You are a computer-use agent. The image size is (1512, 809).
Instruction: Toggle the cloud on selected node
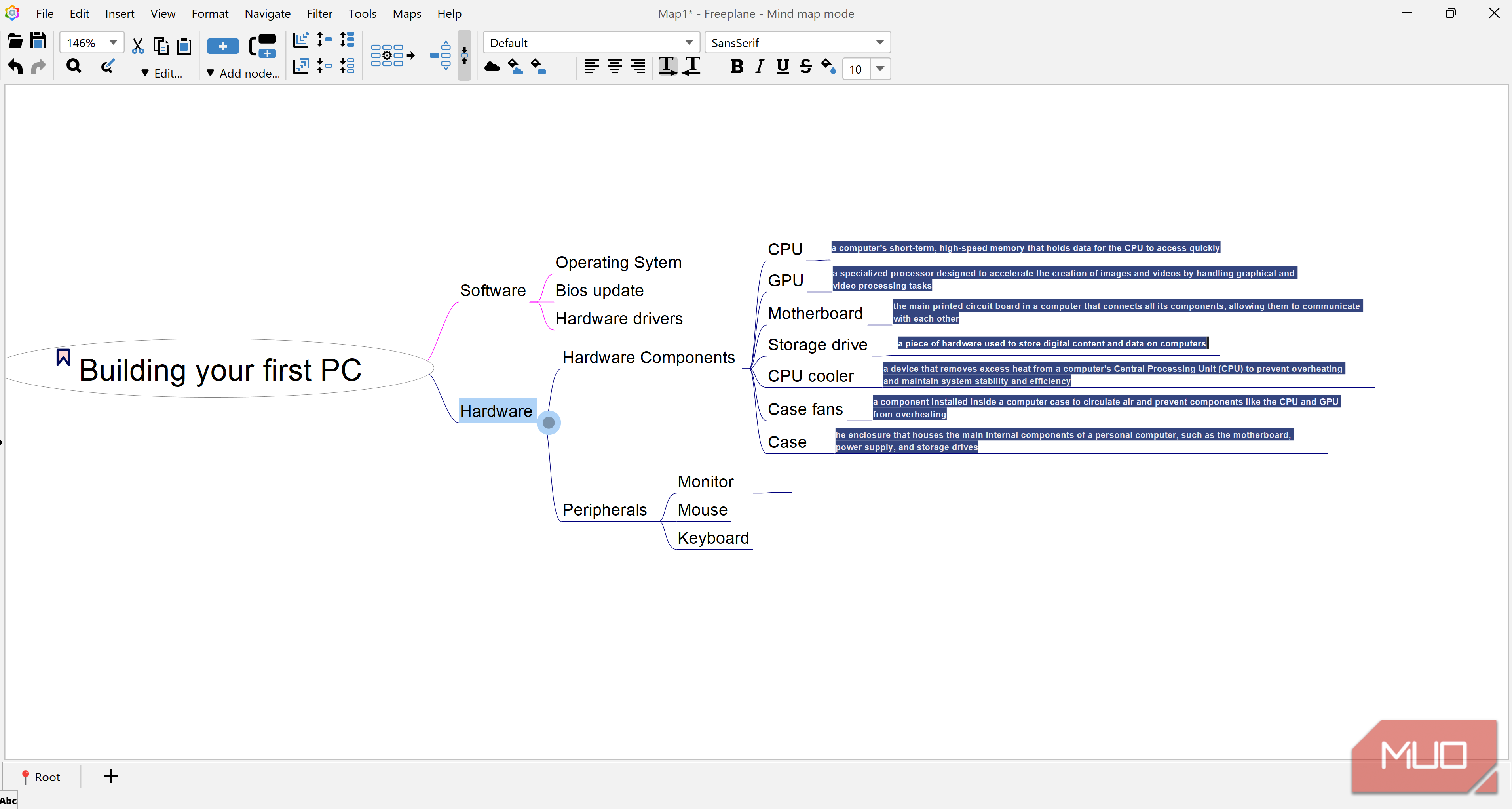point(492,67)
